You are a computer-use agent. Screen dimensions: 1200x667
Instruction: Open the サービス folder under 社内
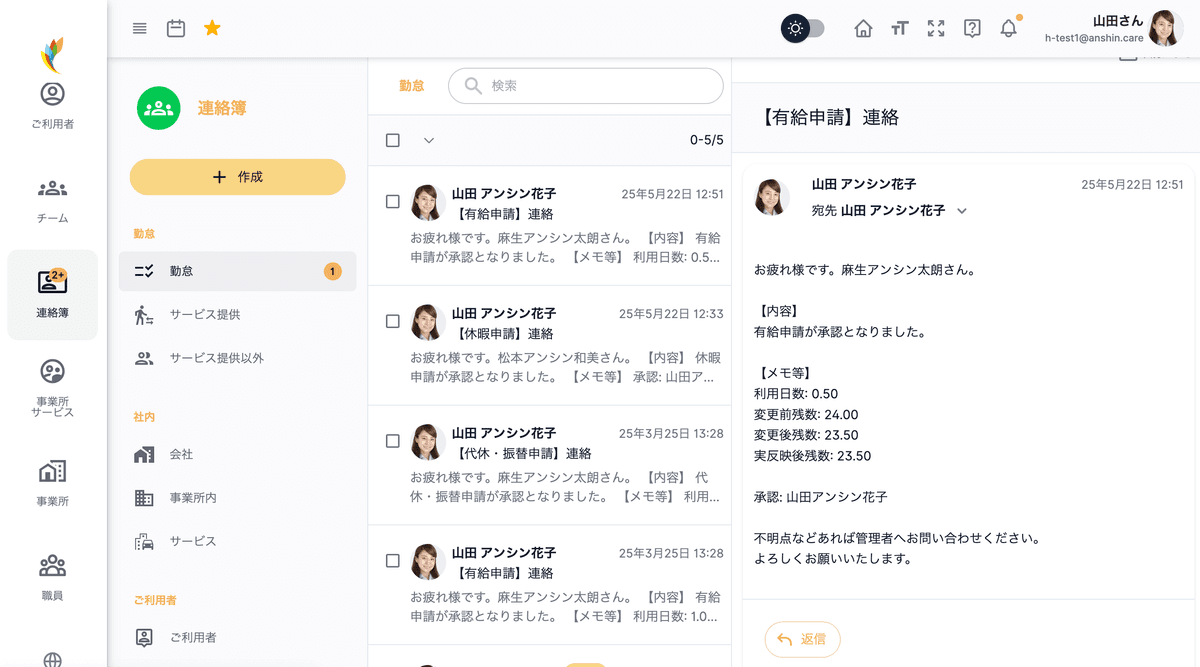[x=238, y=541]
